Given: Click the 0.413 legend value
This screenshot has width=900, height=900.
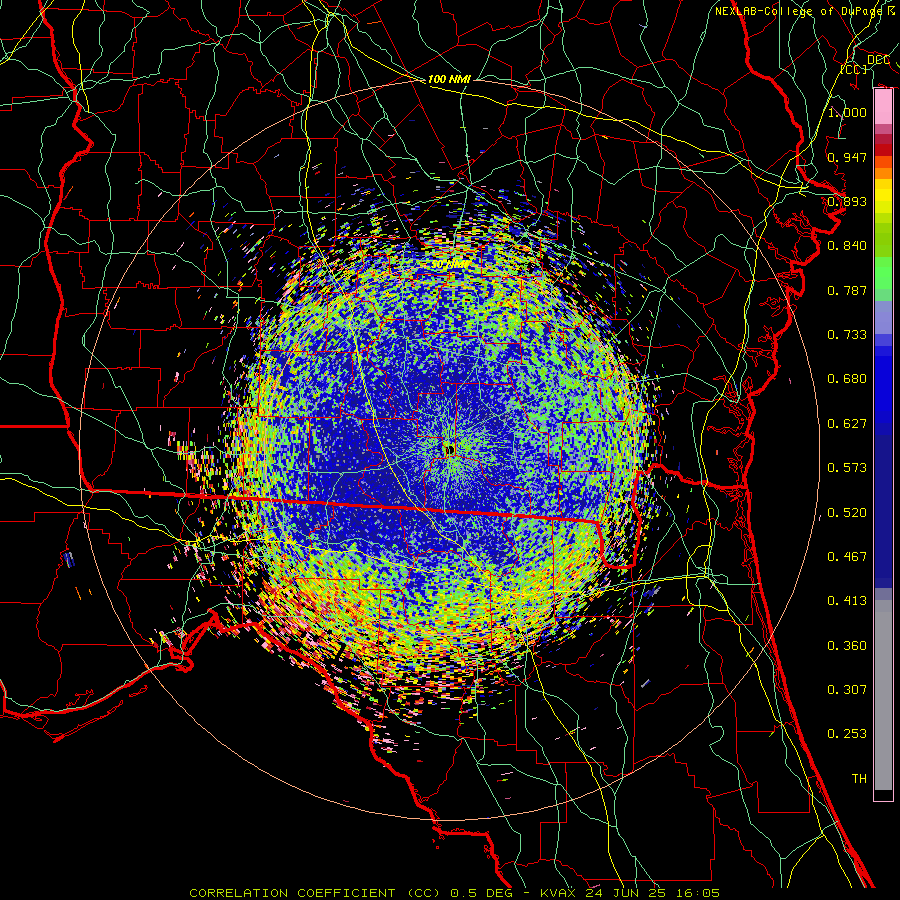Looking at the screenshot, I should pos(847,601).
